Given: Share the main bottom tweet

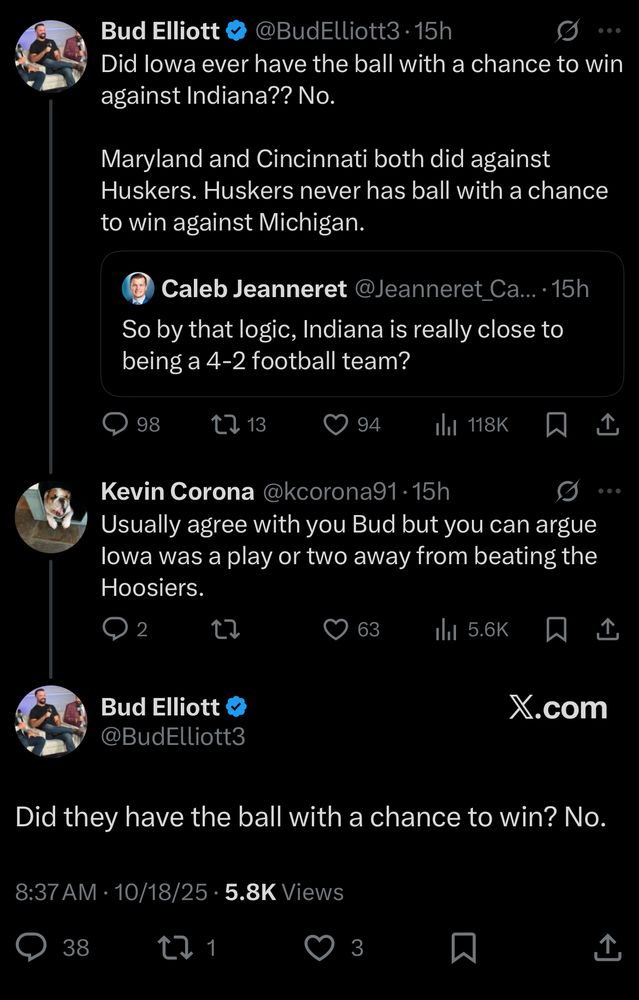Looking at the screenshot, I should click(x=607, y=947).
